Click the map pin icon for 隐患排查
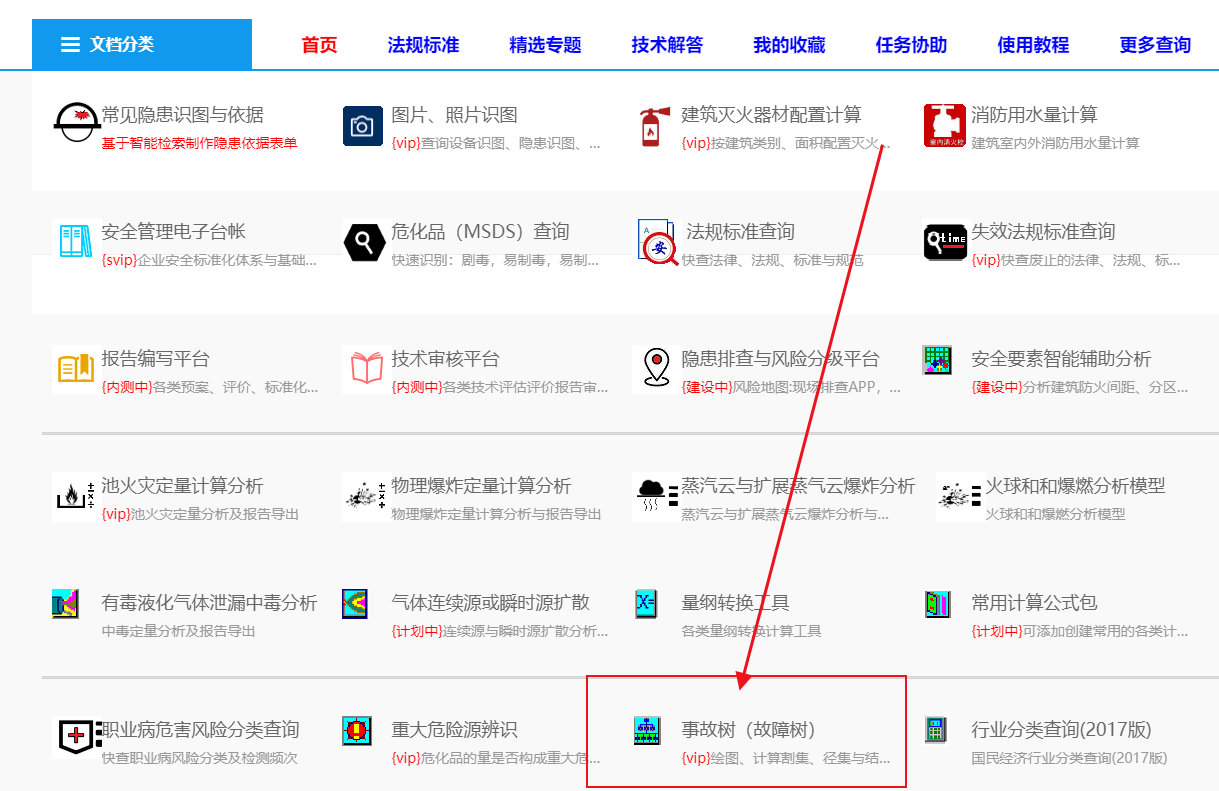The image size is (1219, 791). pyautogui.click(x=656, y=368)
